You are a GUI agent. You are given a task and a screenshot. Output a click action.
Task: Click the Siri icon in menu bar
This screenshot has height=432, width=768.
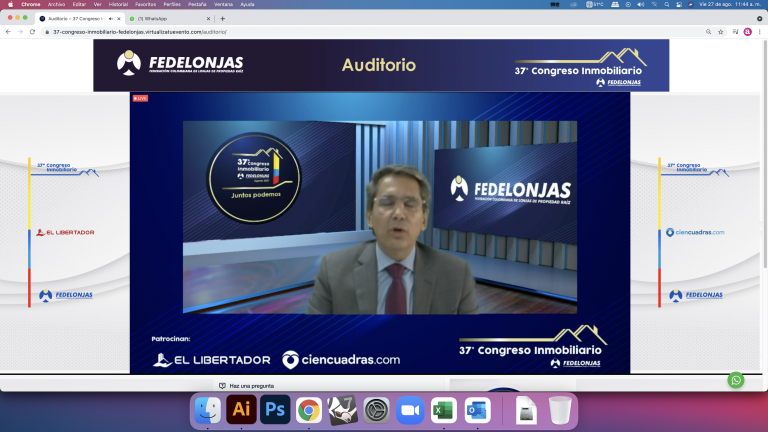coord(691,4)
